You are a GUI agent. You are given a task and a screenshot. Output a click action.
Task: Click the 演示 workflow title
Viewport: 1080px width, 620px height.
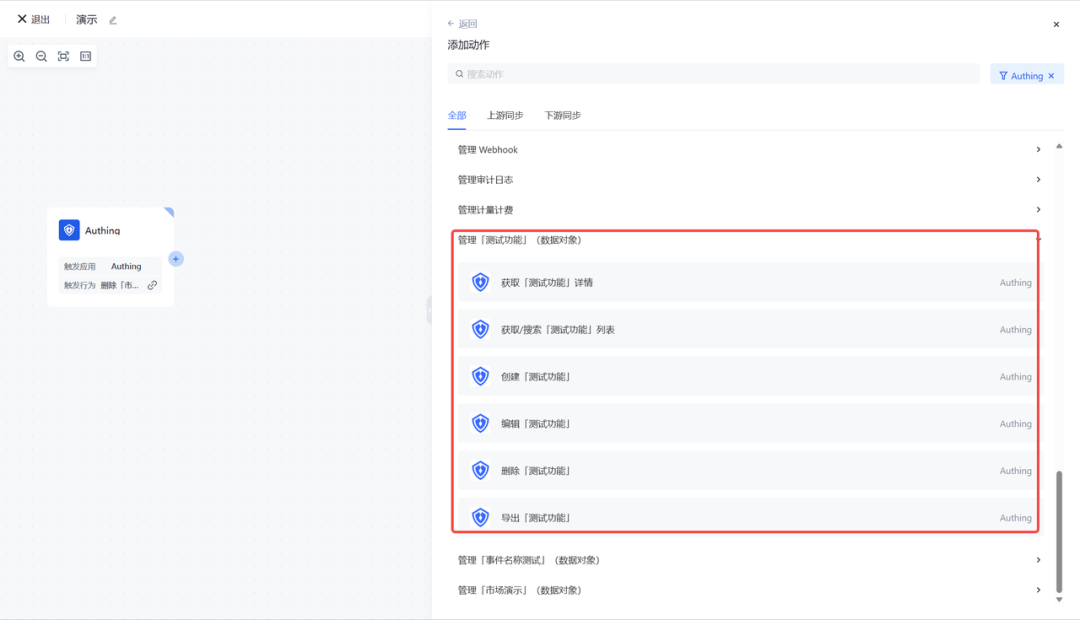87,20
